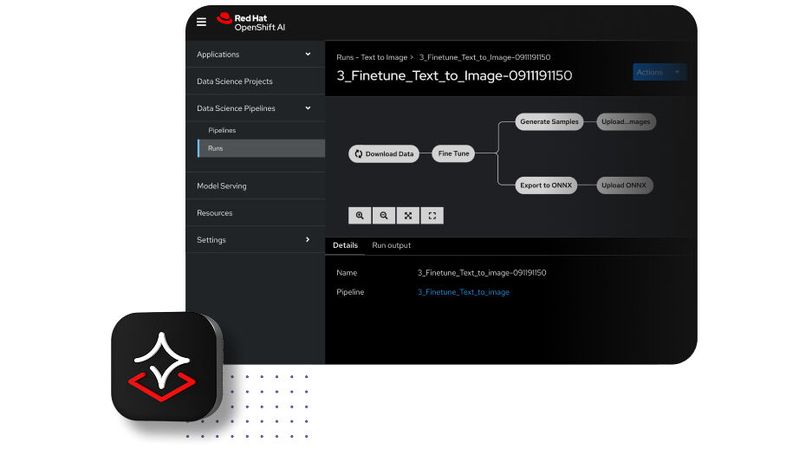Collapse Data Science Pipelines section chevron

pyautogui.click(x=308, y=108)
